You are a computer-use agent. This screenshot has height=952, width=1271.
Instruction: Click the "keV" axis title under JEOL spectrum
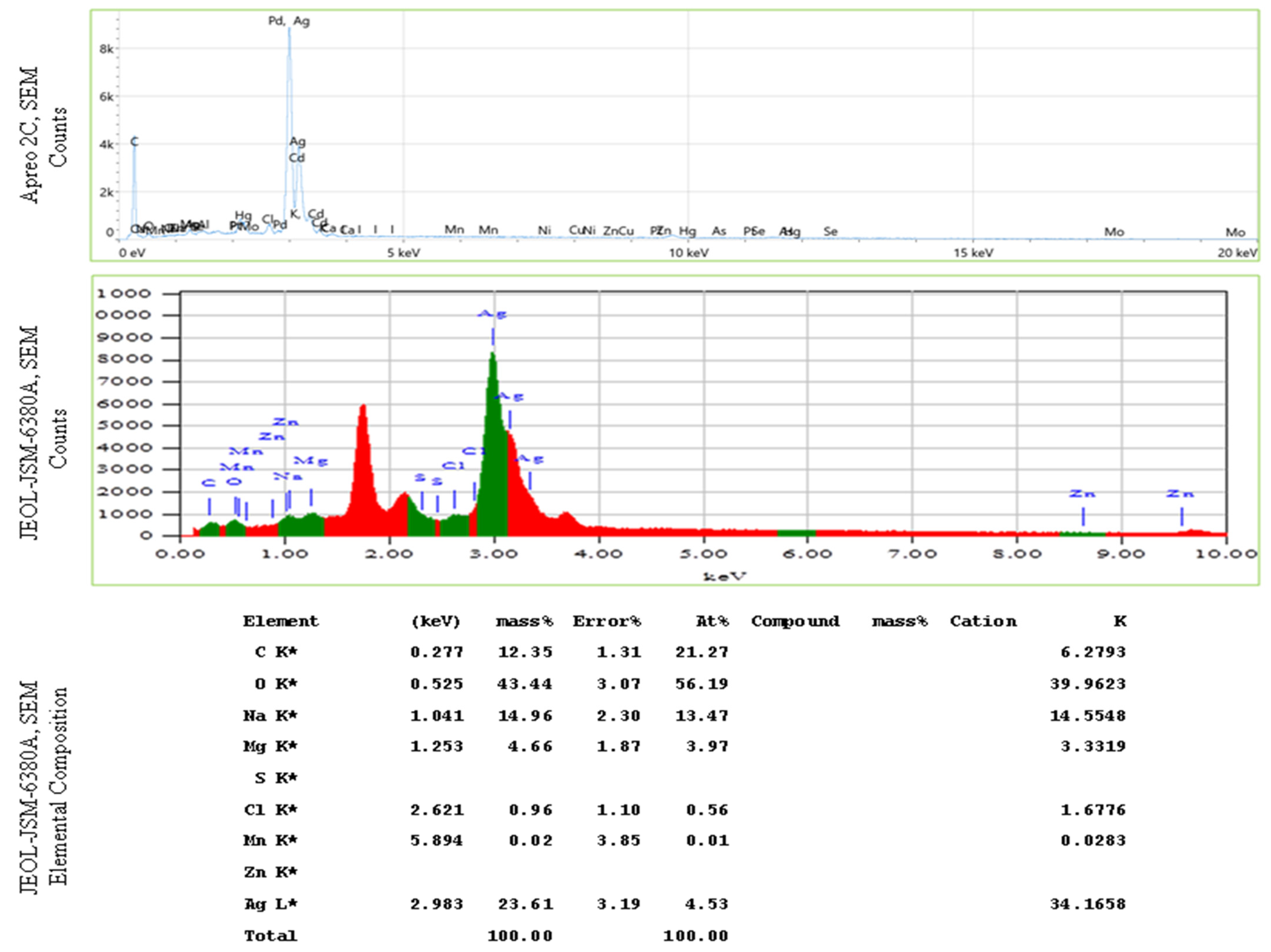(x=724, y=576)
